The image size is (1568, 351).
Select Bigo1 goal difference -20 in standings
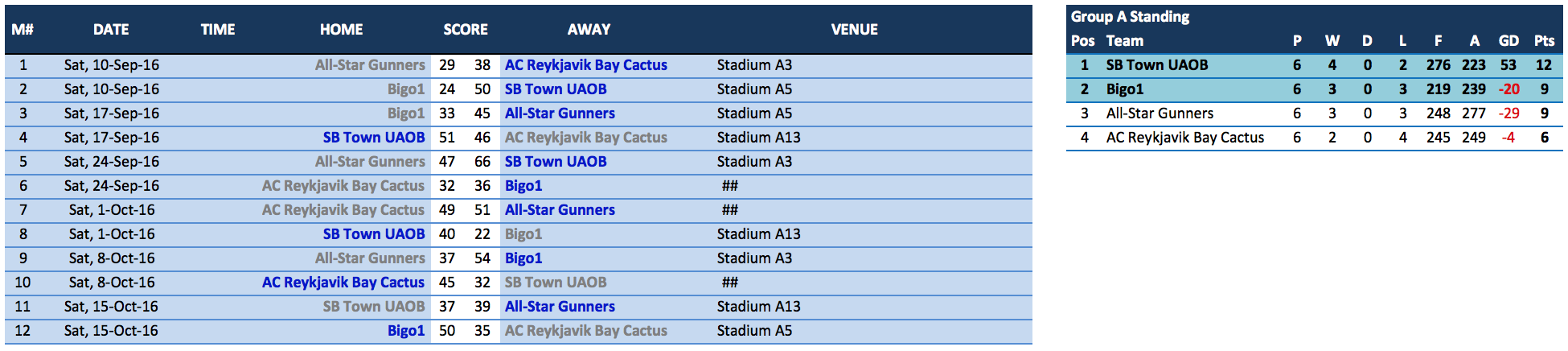[1508, 89]
